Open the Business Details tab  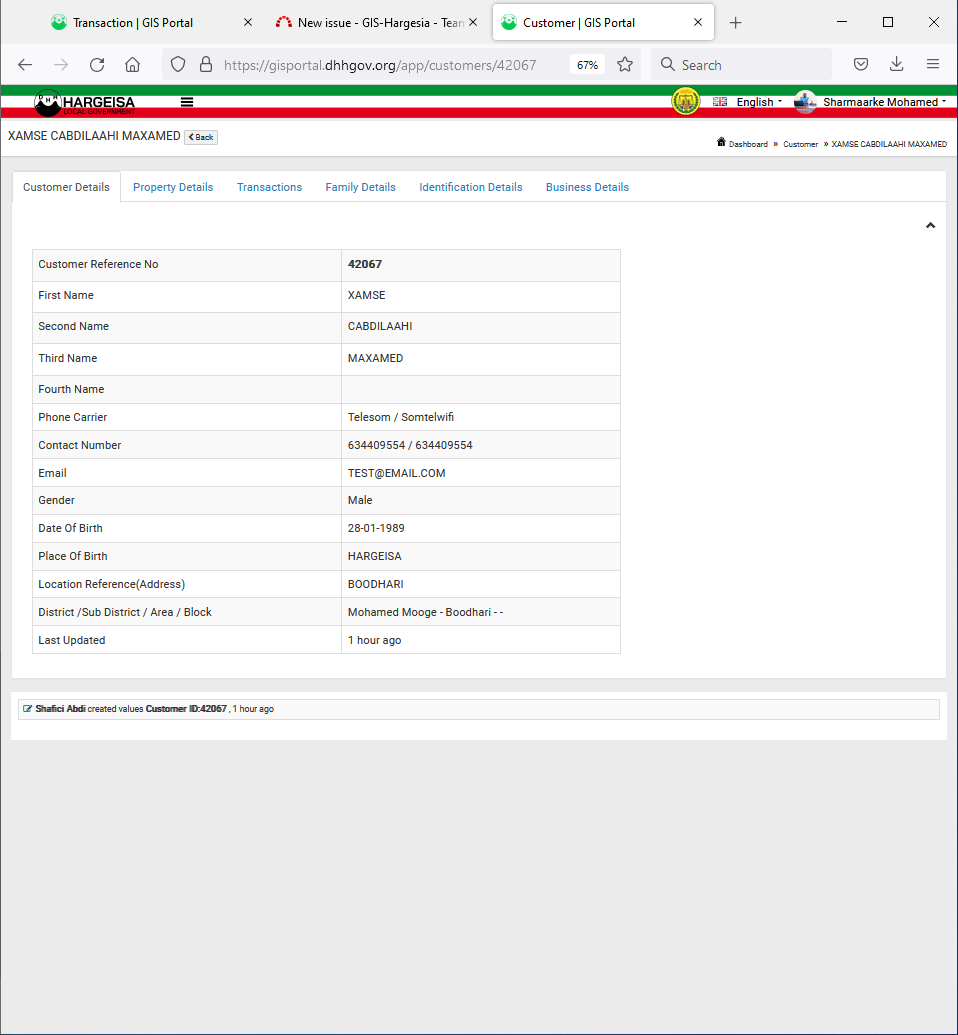587,187
